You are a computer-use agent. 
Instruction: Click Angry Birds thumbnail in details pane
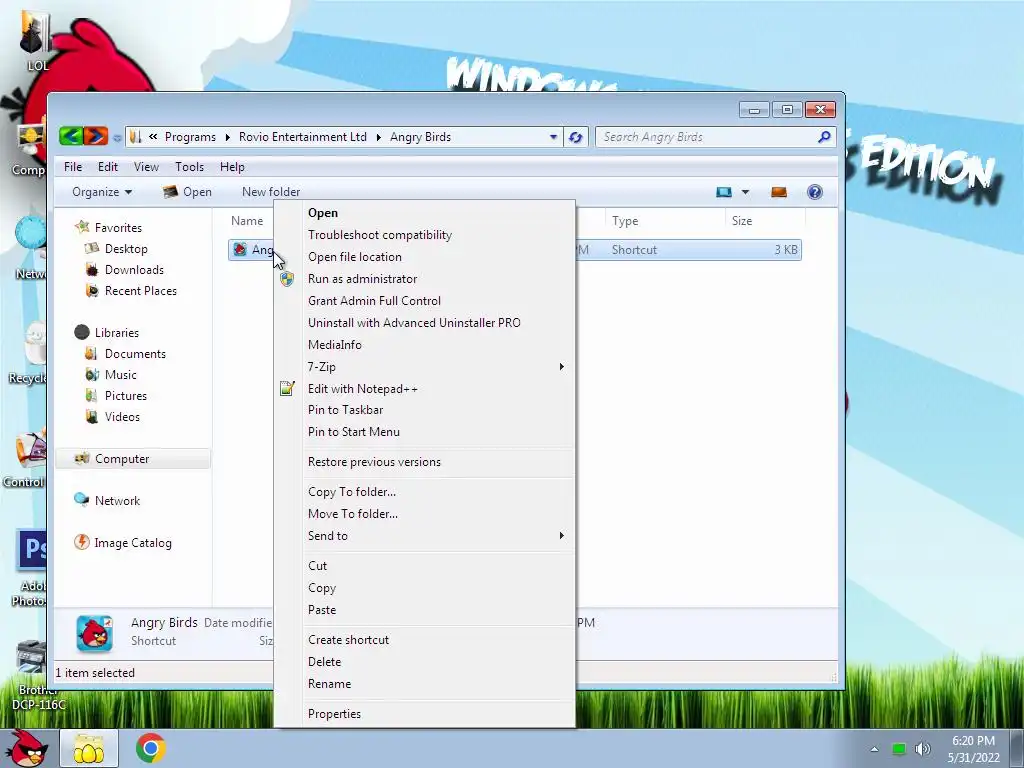[x=95, y=633]
